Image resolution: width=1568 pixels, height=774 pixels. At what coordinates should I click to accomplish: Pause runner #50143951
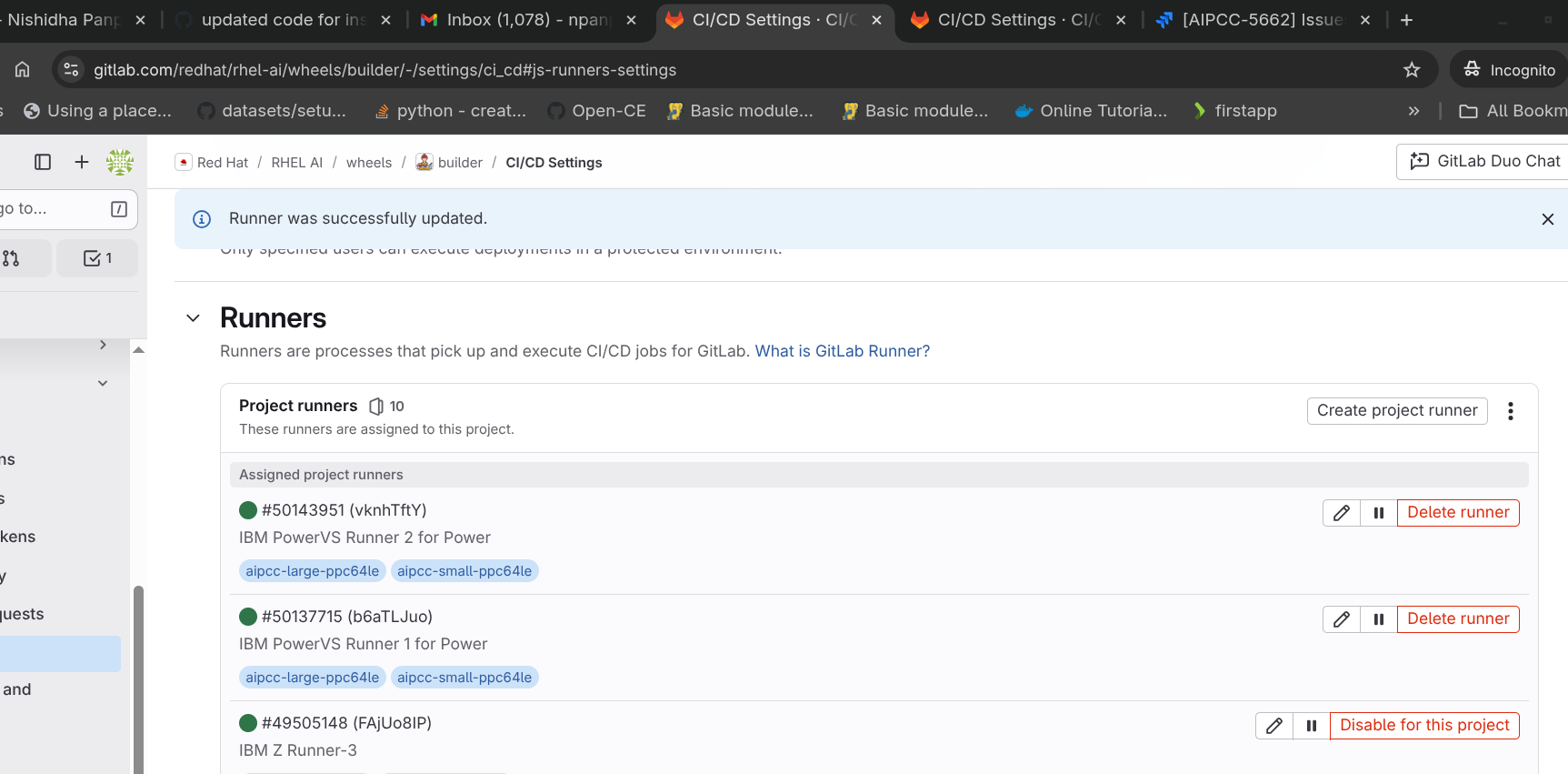point(1378,513)
